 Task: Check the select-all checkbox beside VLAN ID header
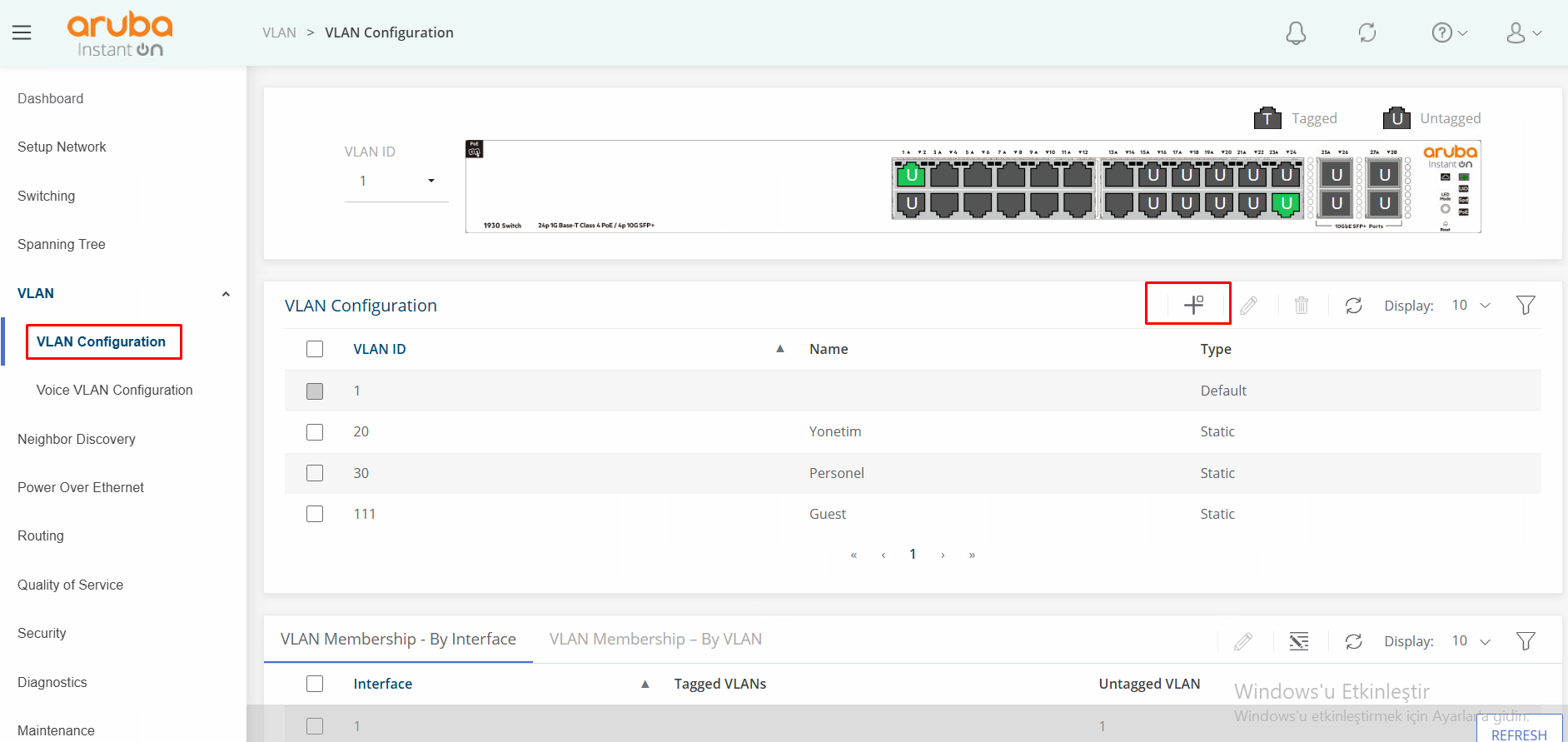click(315, 349)
